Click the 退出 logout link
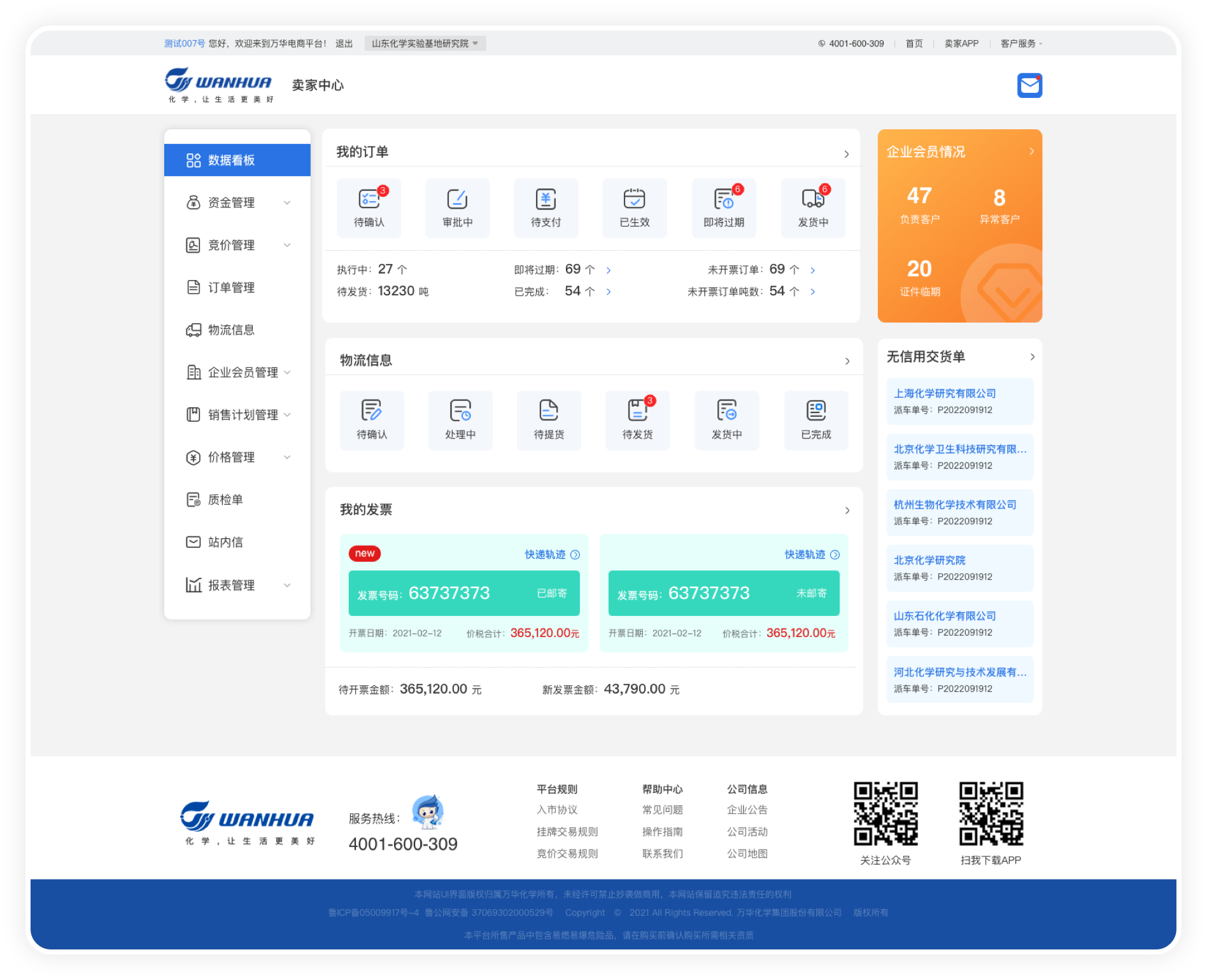Image resolution: width=1207 pixels, height=980 pixels. [344, 43]
